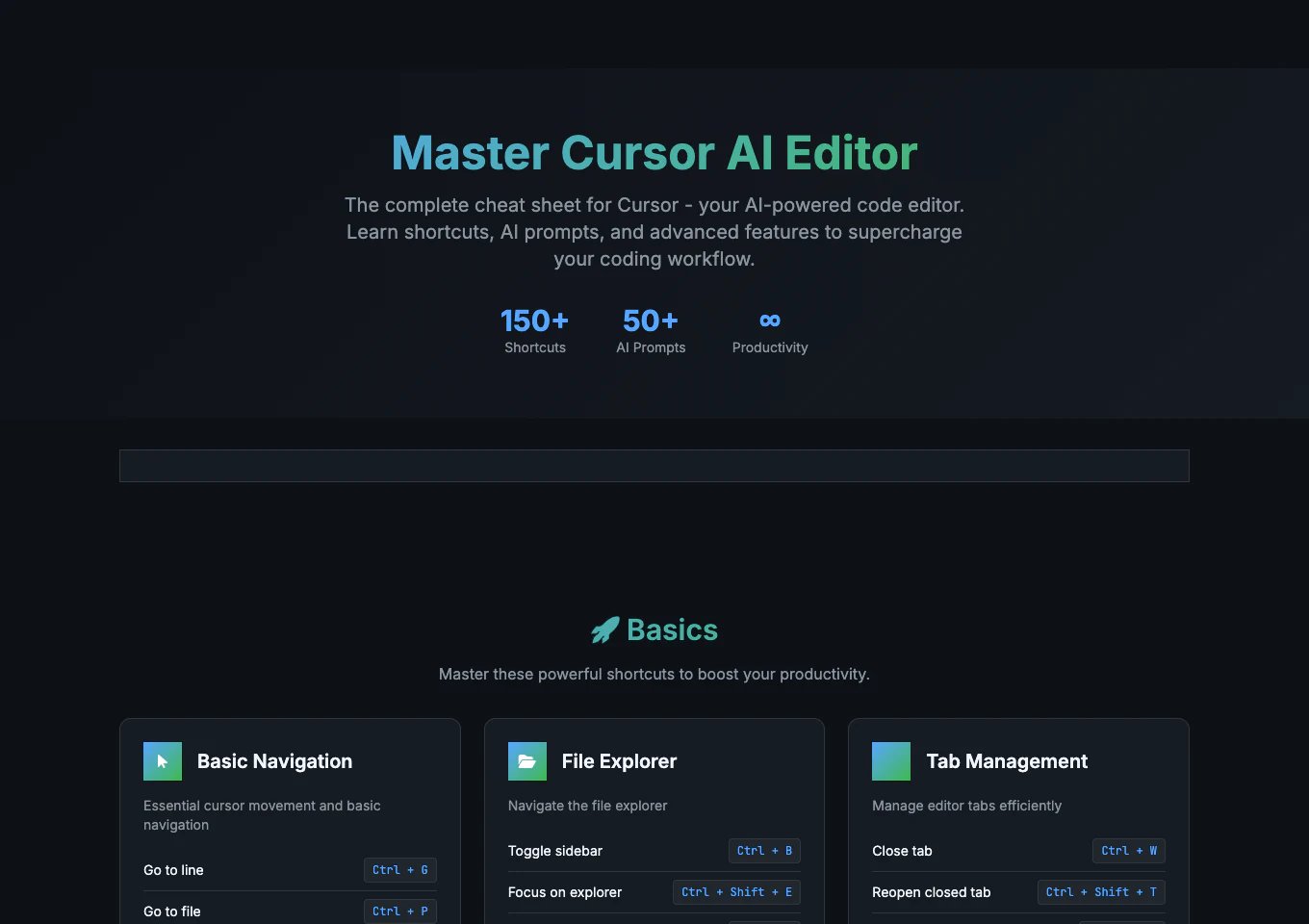The width and height of the screenshot is (1309, 924).
Task: Click the Ctrl + P shortcut badge
Action: point(400,911)
